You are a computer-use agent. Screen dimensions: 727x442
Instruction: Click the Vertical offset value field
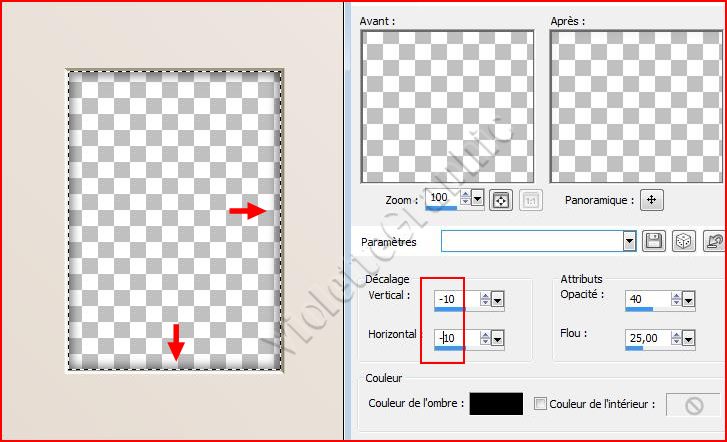(x=455, y=298)
